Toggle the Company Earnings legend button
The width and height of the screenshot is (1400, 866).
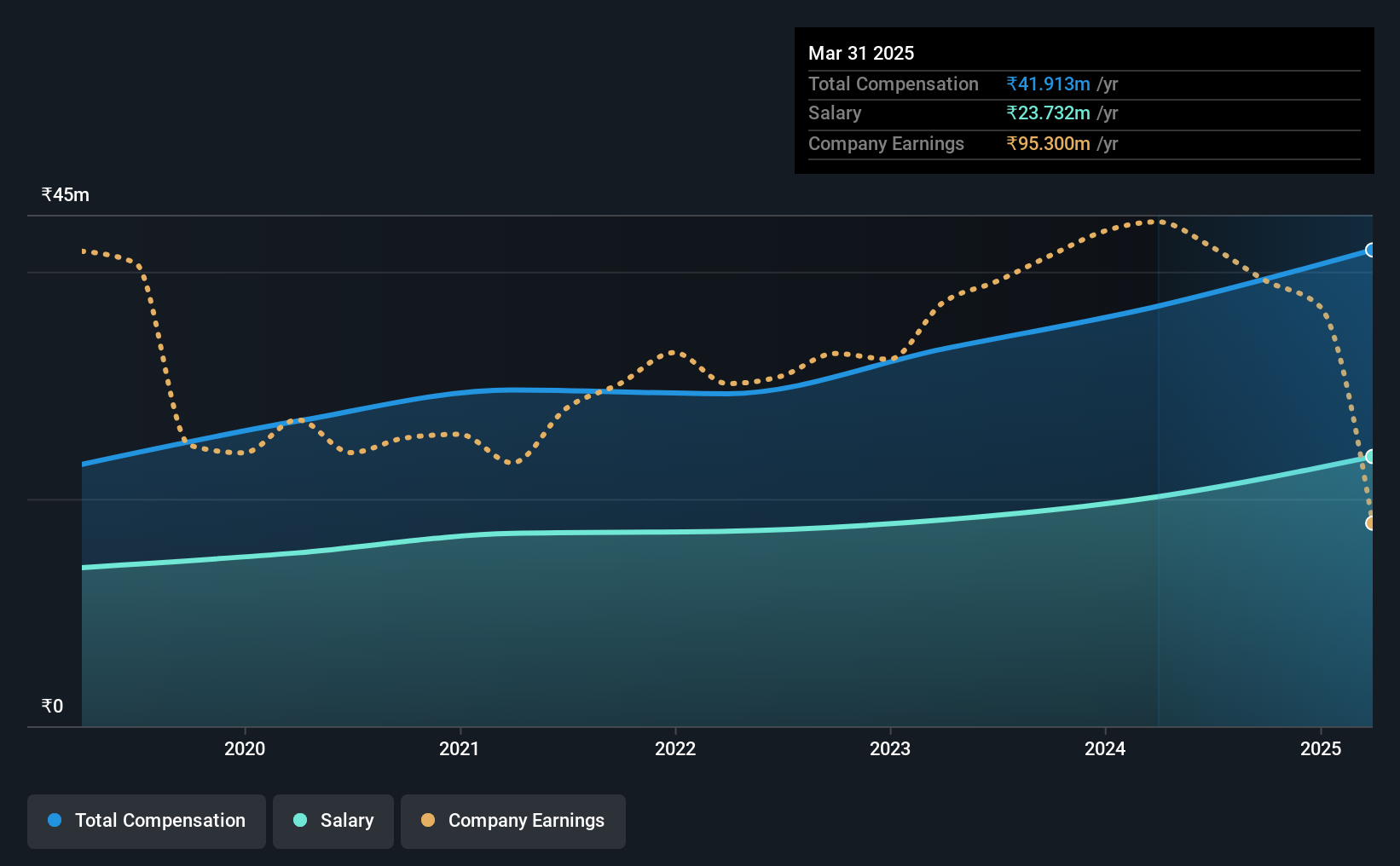pos(513,821)
